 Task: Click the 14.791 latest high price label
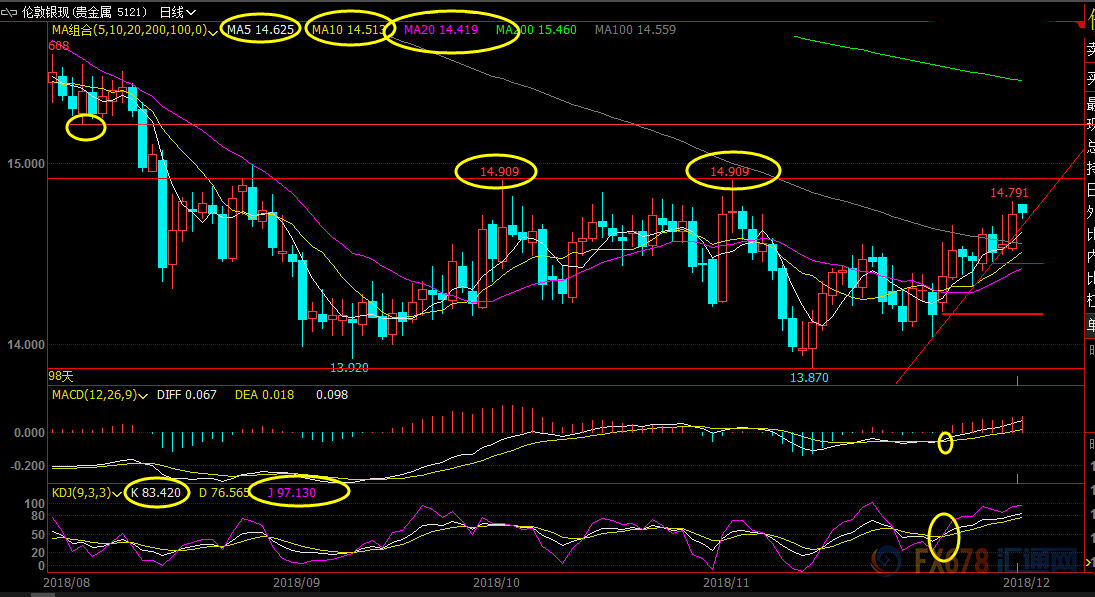coord(1009,192)
